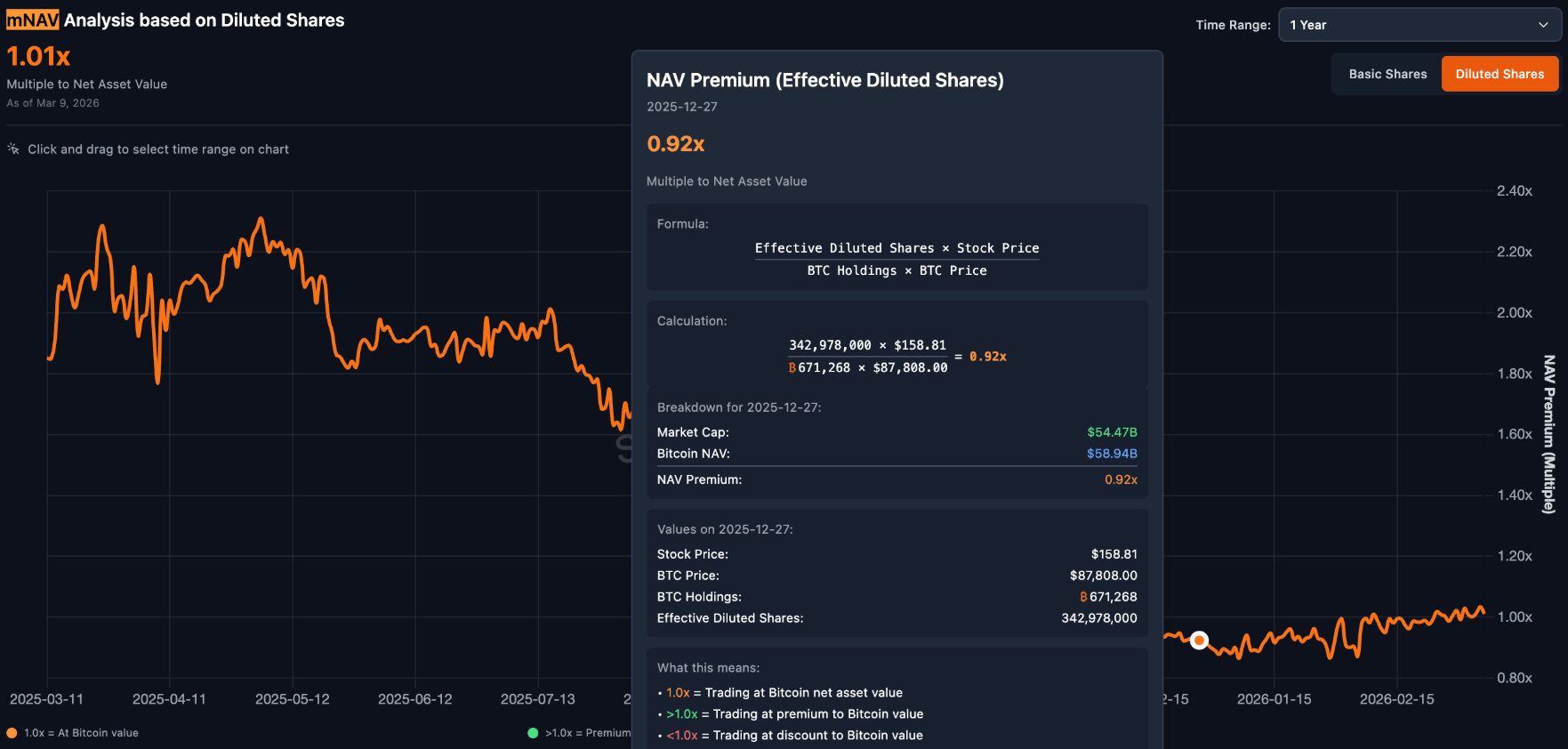Click the blue Bitcoin NAV value $58.94B

pos(1112,454)
